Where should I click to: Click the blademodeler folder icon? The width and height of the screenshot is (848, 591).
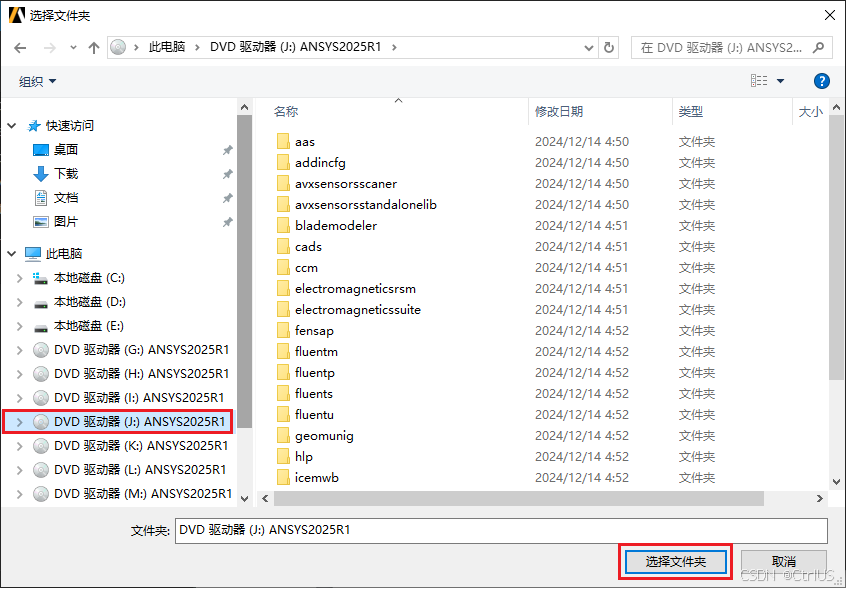283,226
